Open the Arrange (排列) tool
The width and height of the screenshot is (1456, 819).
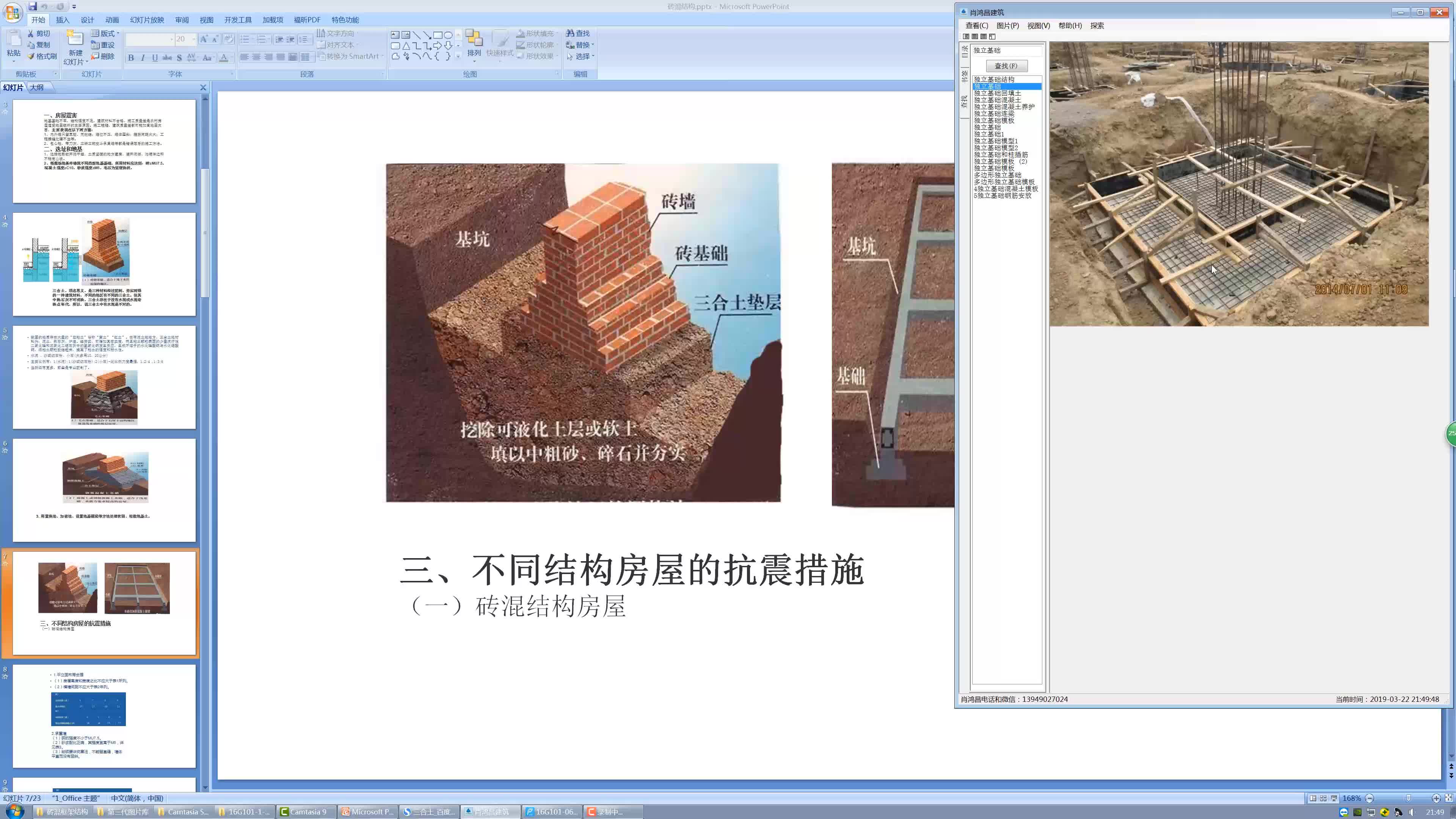pyautogui.click(x=474, y=44)
